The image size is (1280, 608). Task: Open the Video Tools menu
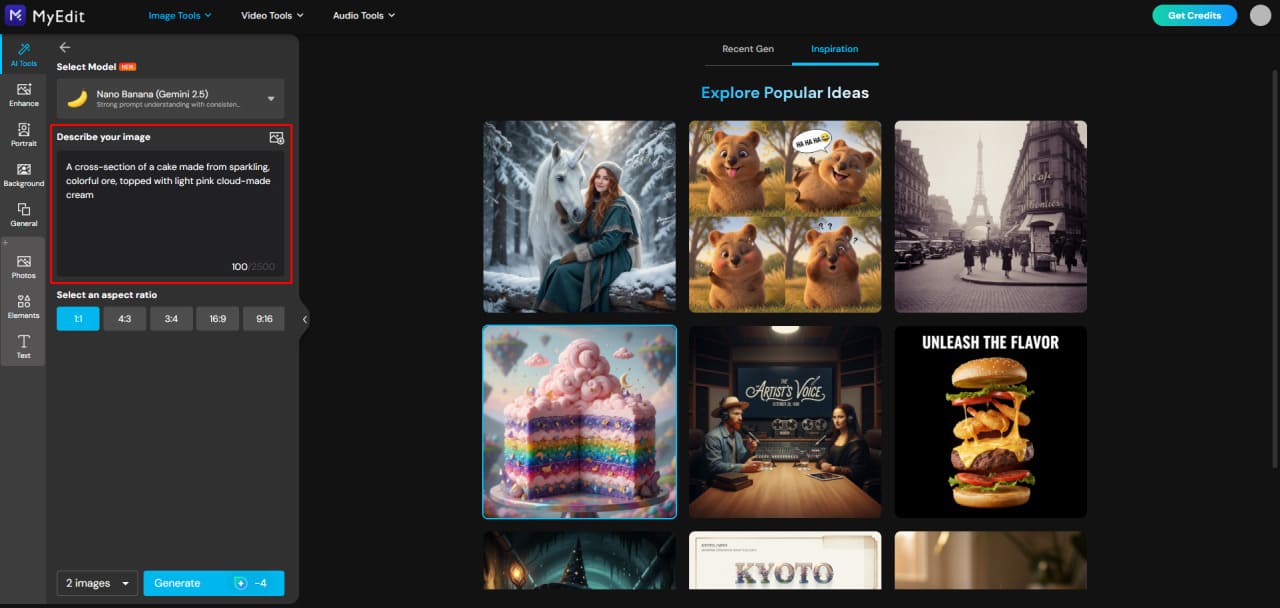[272, 15]
